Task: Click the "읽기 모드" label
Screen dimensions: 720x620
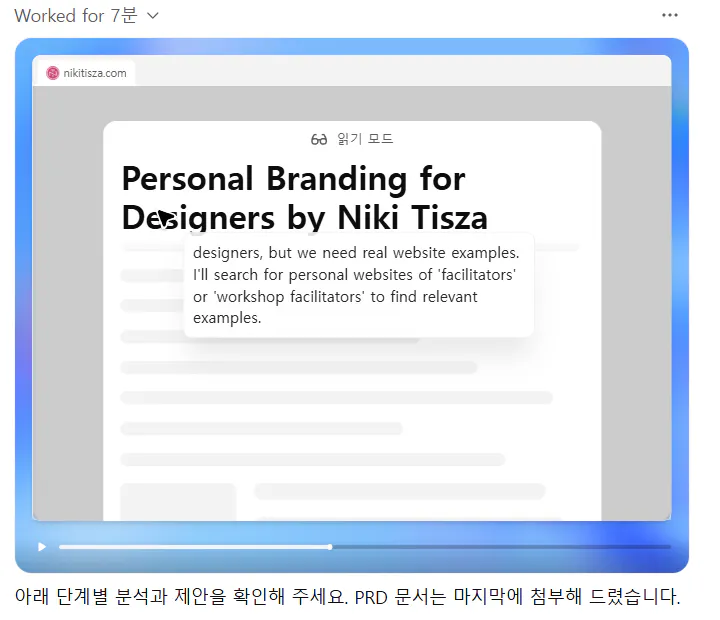Action: pyautogui.click(x=365, y=139)
